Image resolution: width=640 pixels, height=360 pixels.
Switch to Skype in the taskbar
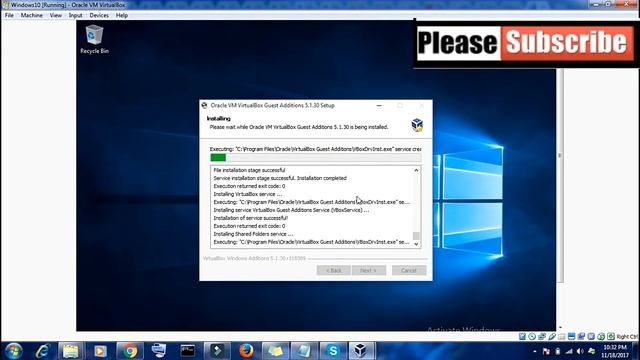(333, 351)
